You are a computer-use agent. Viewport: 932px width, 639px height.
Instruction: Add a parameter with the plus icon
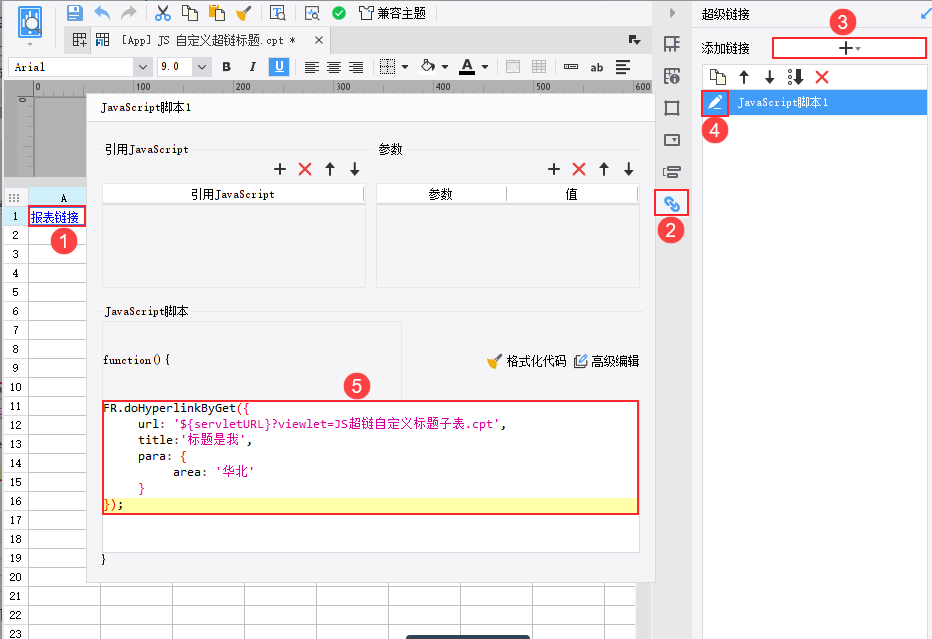pos(553,169)
